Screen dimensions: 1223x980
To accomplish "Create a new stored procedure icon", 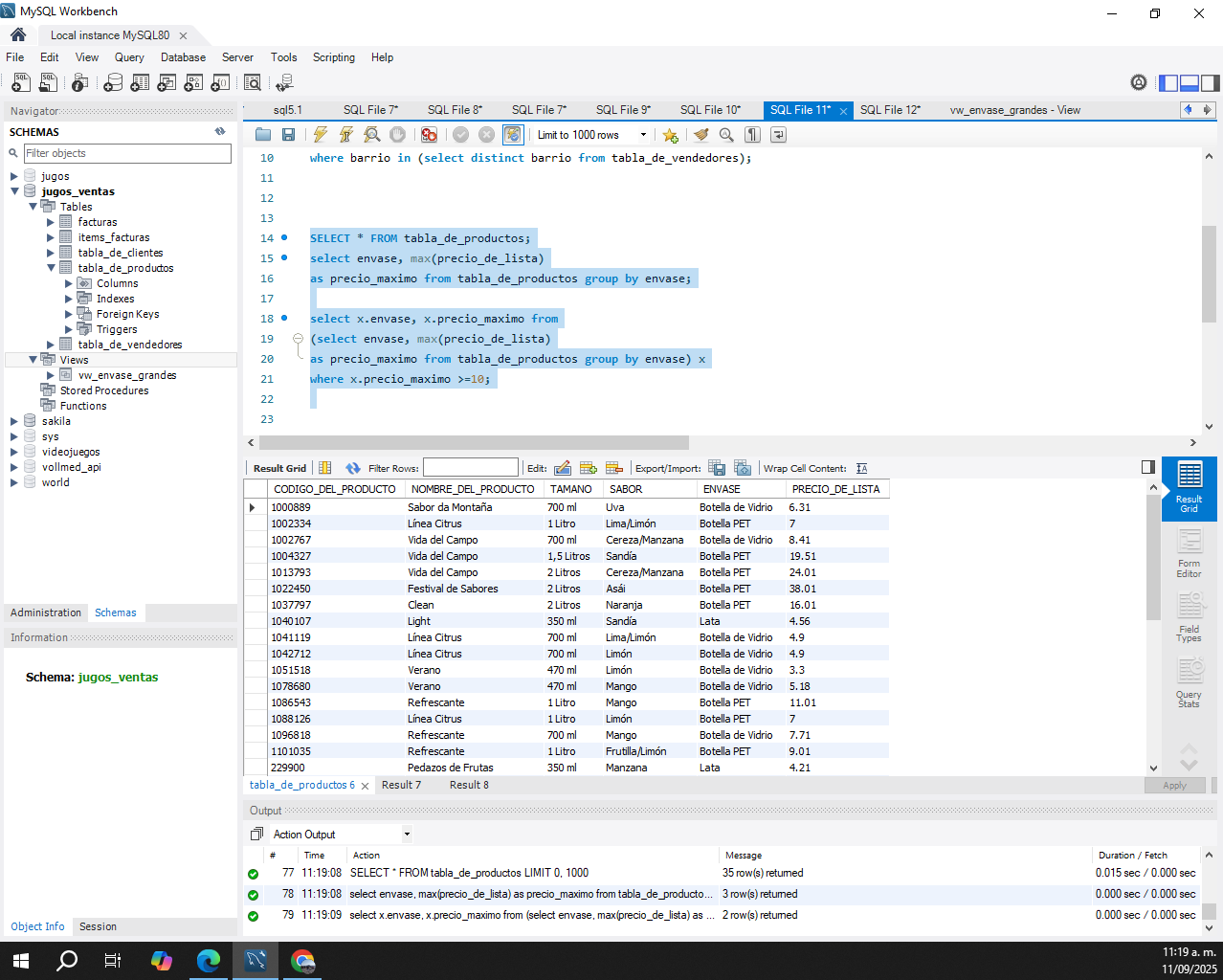I will [193, 83].
